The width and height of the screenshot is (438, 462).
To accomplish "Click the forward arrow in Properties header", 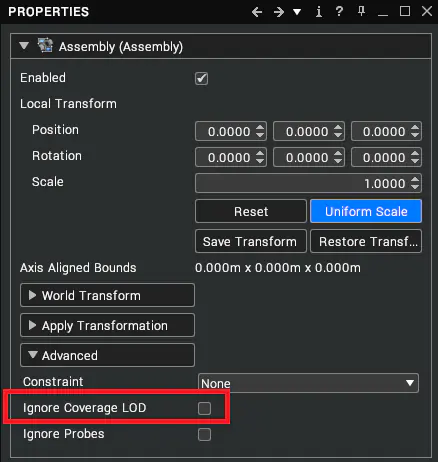I will tap(278, 12).
